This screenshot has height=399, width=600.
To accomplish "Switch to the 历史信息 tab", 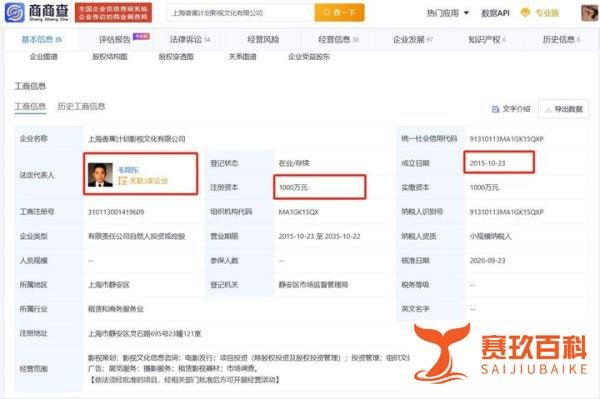I will point(561,39).
